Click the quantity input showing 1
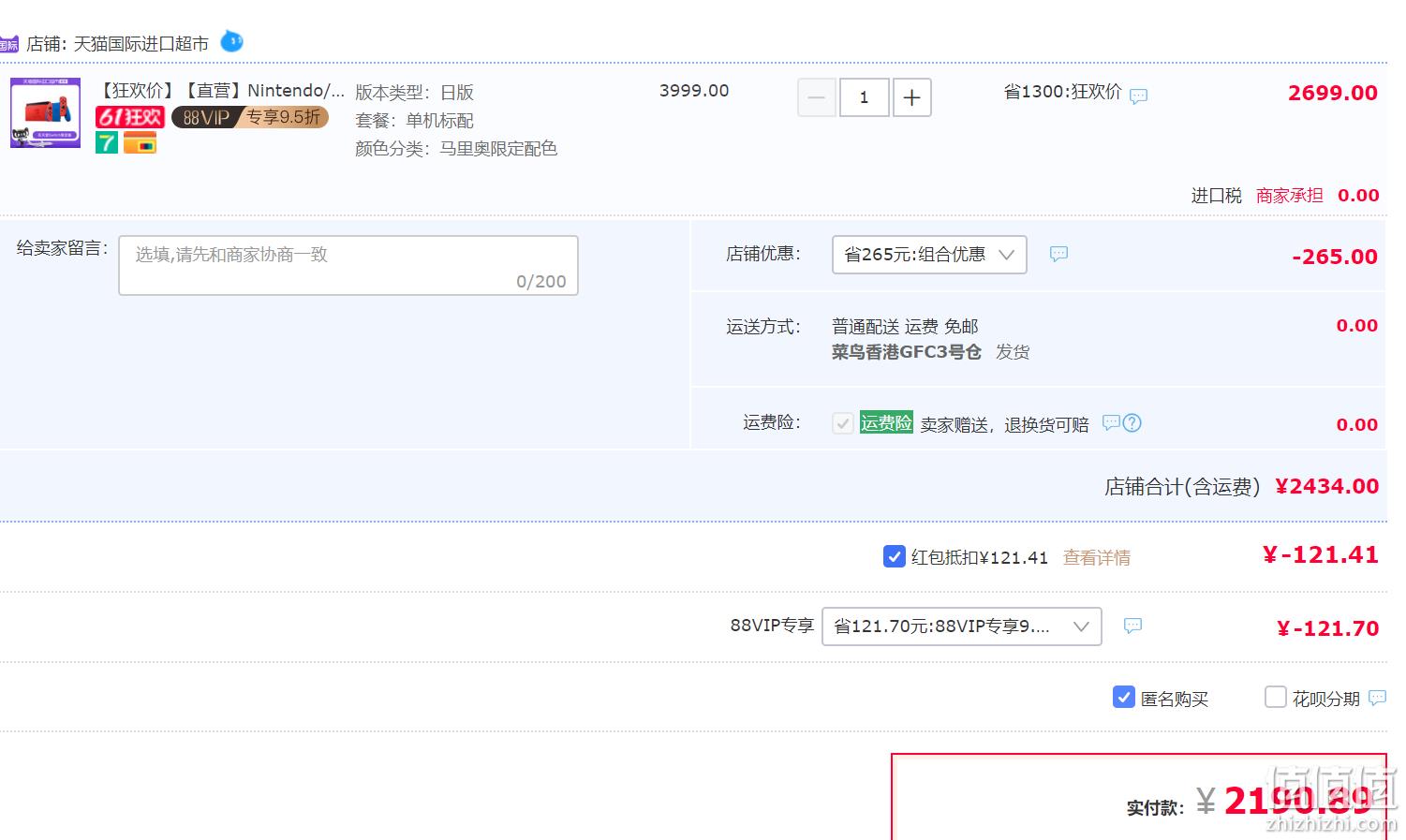Viewport: 1406px width, 840px height. click(x=864, y=97)
